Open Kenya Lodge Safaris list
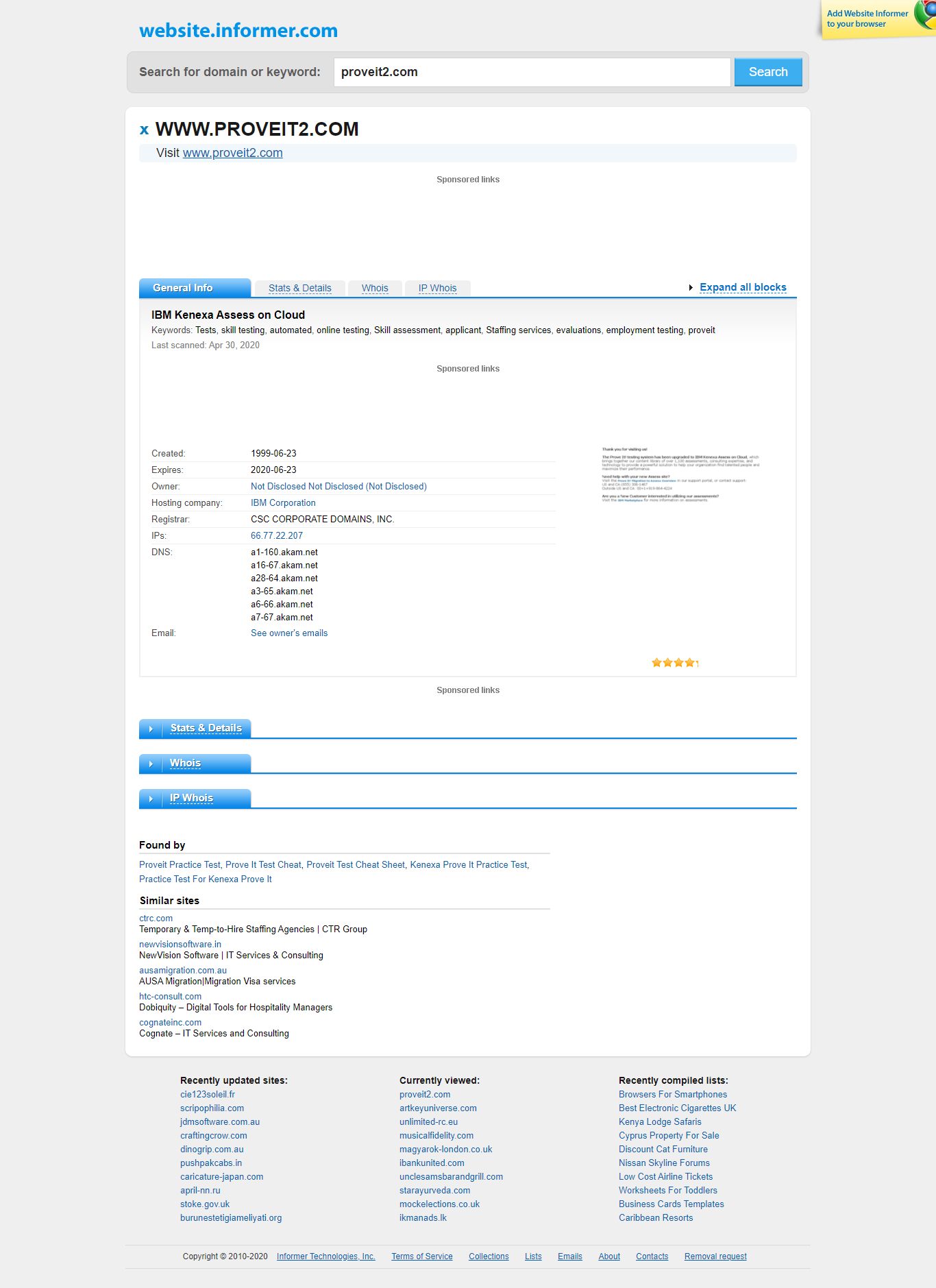 [660, 1122]
